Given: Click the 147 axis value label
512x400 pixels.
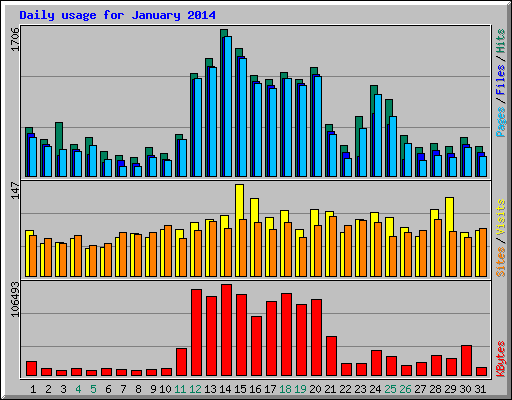Looking at the screenshot, I should [x=15, y=190].
